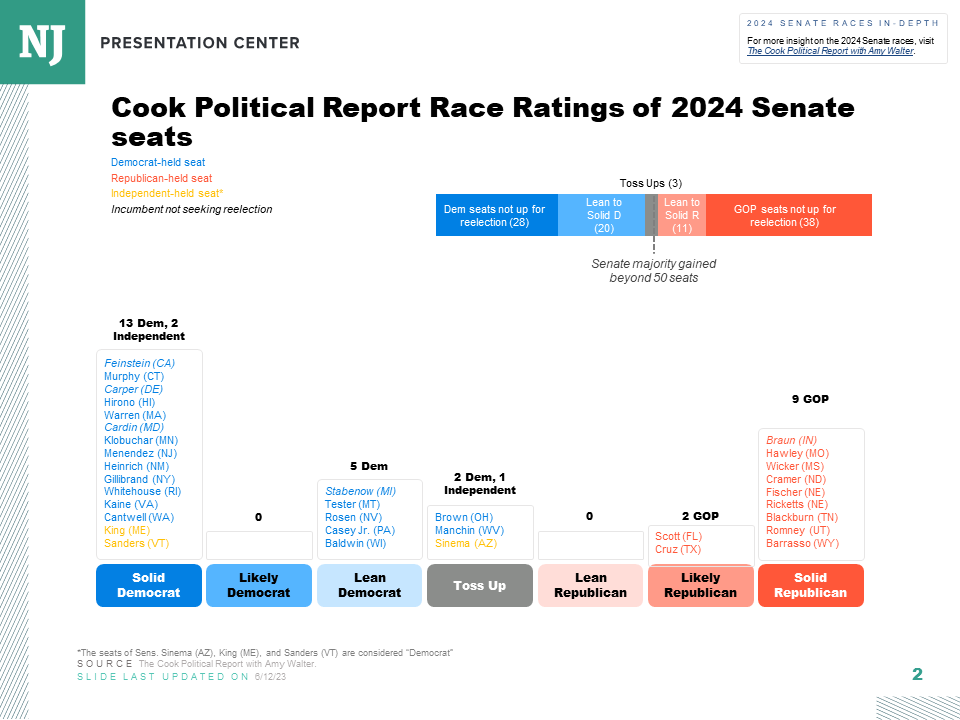Click Sinema (AZ) in the Toss Up list
This screenshot has height=720, width=960.
[466, 543]
